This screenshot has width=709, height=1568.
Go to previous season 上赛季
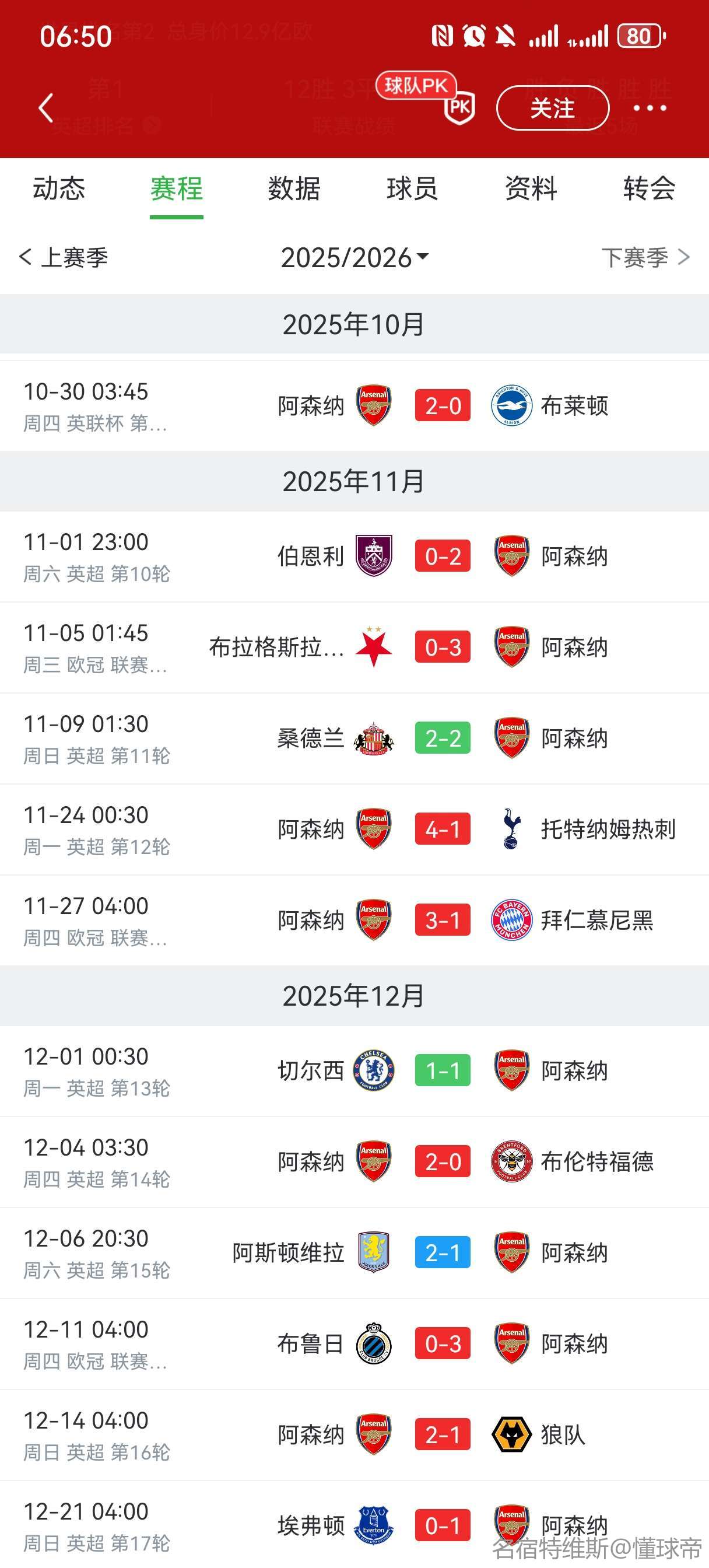64,257
